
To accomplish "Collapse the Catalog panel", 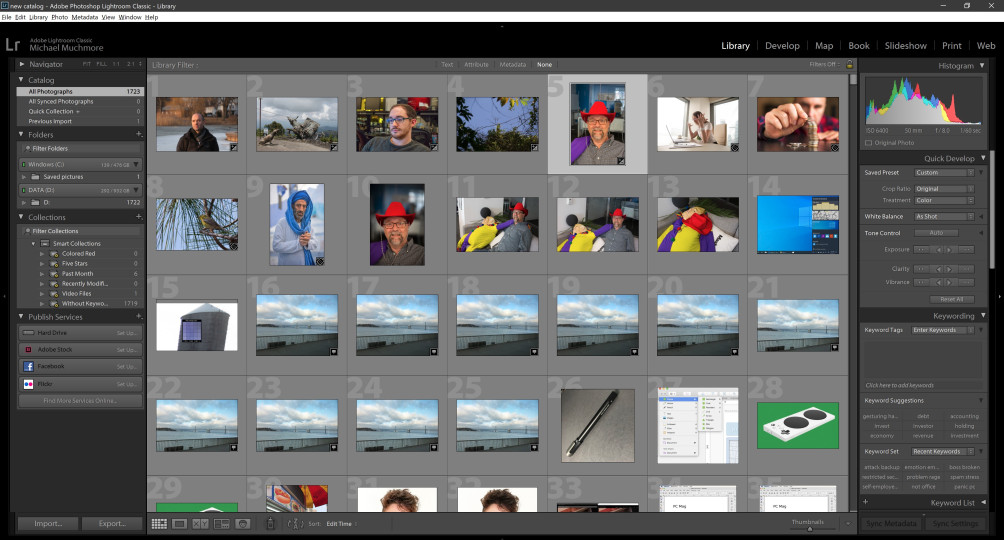I will coord(21,80).
